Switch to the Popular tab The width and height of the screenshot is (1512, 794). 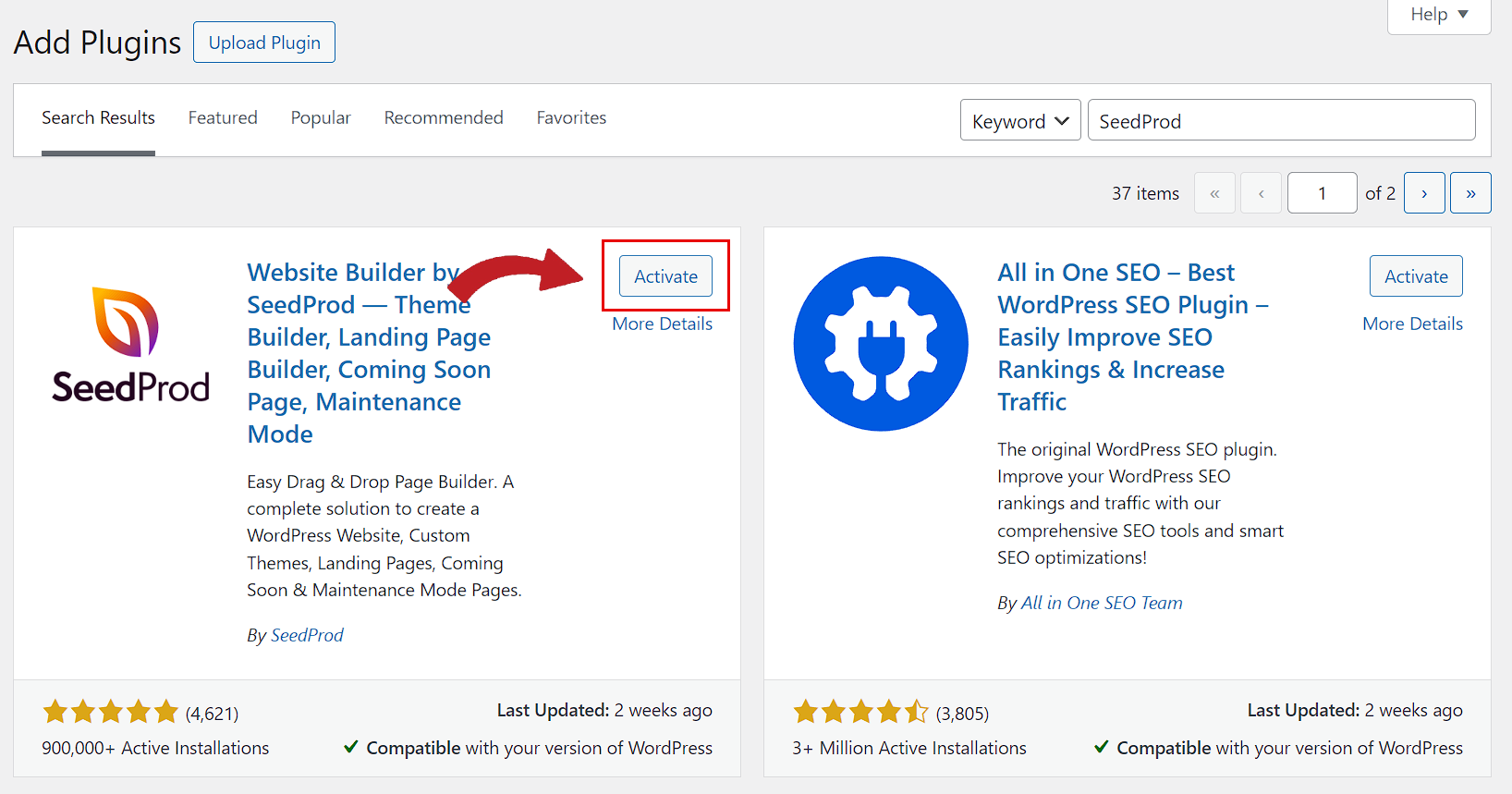coord(321,117)
